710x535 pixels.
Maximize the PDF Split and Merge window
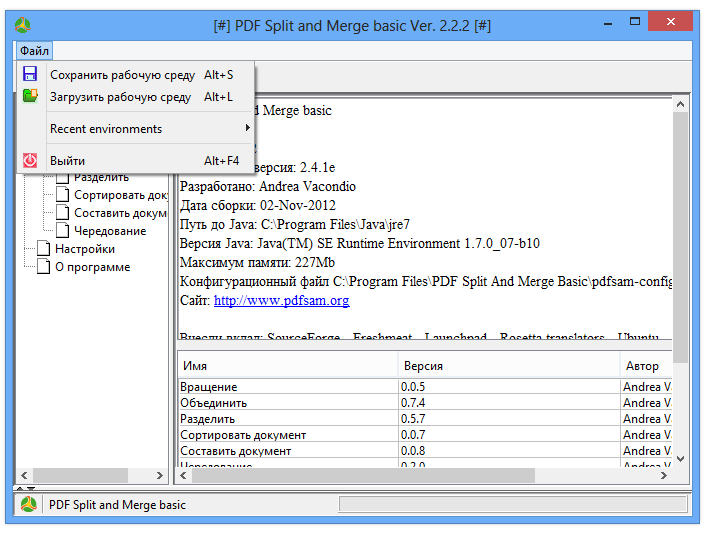tap(635, 21)
